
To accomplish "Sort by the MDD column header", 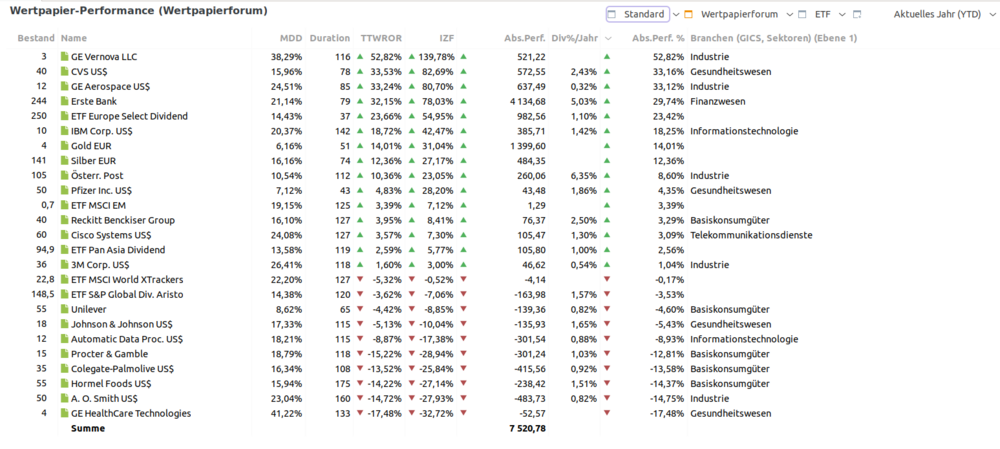I will [291, 38].
